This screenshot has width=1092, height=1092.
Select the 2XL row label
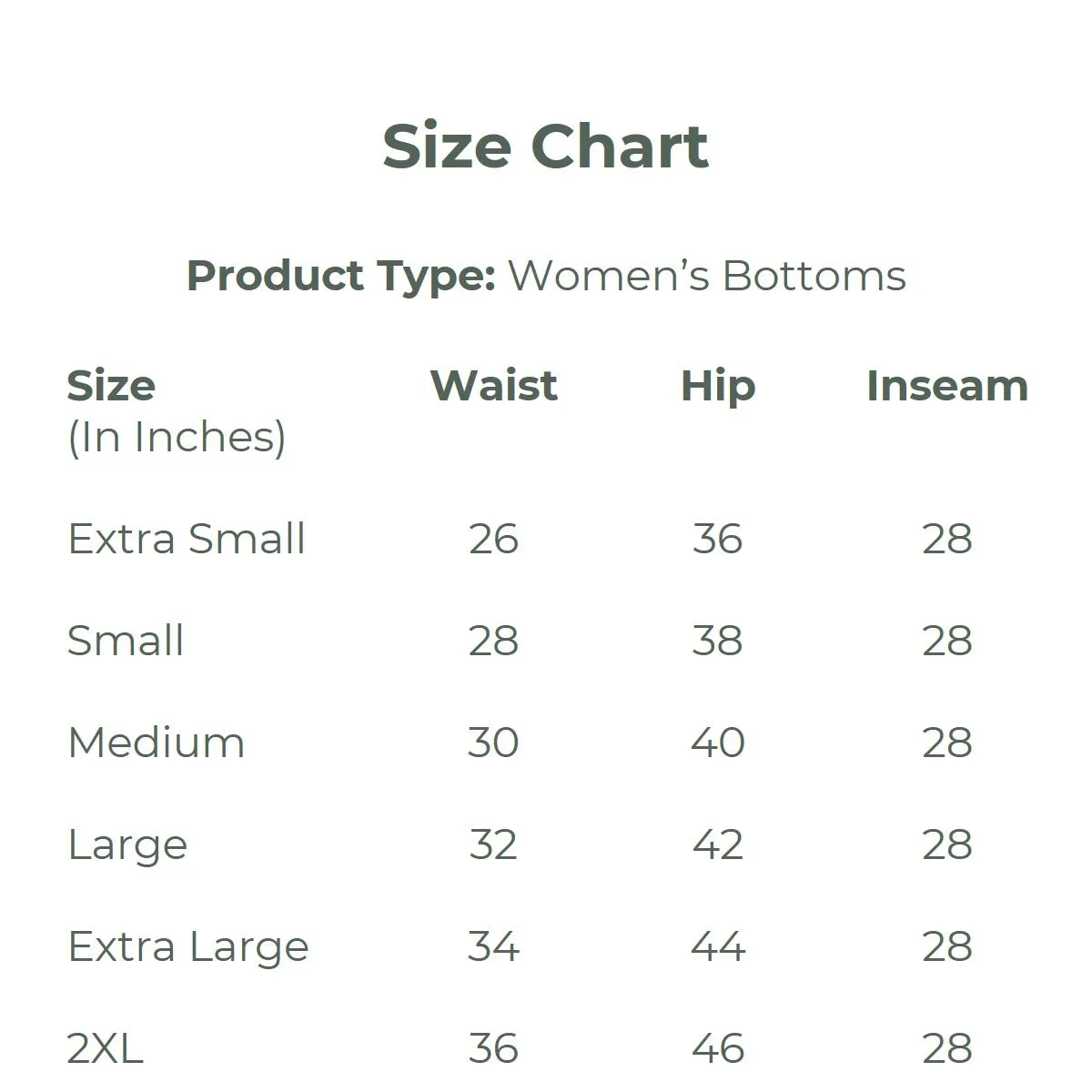pos(106,1049)
